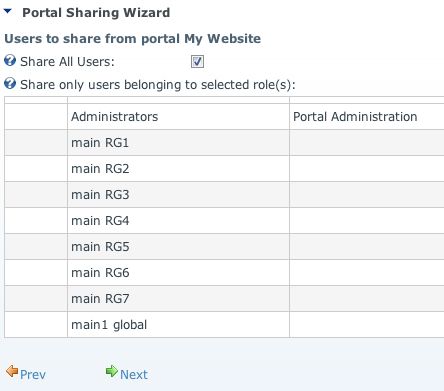Click the Users to share from portal heading
Screen dimensions: 444x391
click(x=132, y=39)
